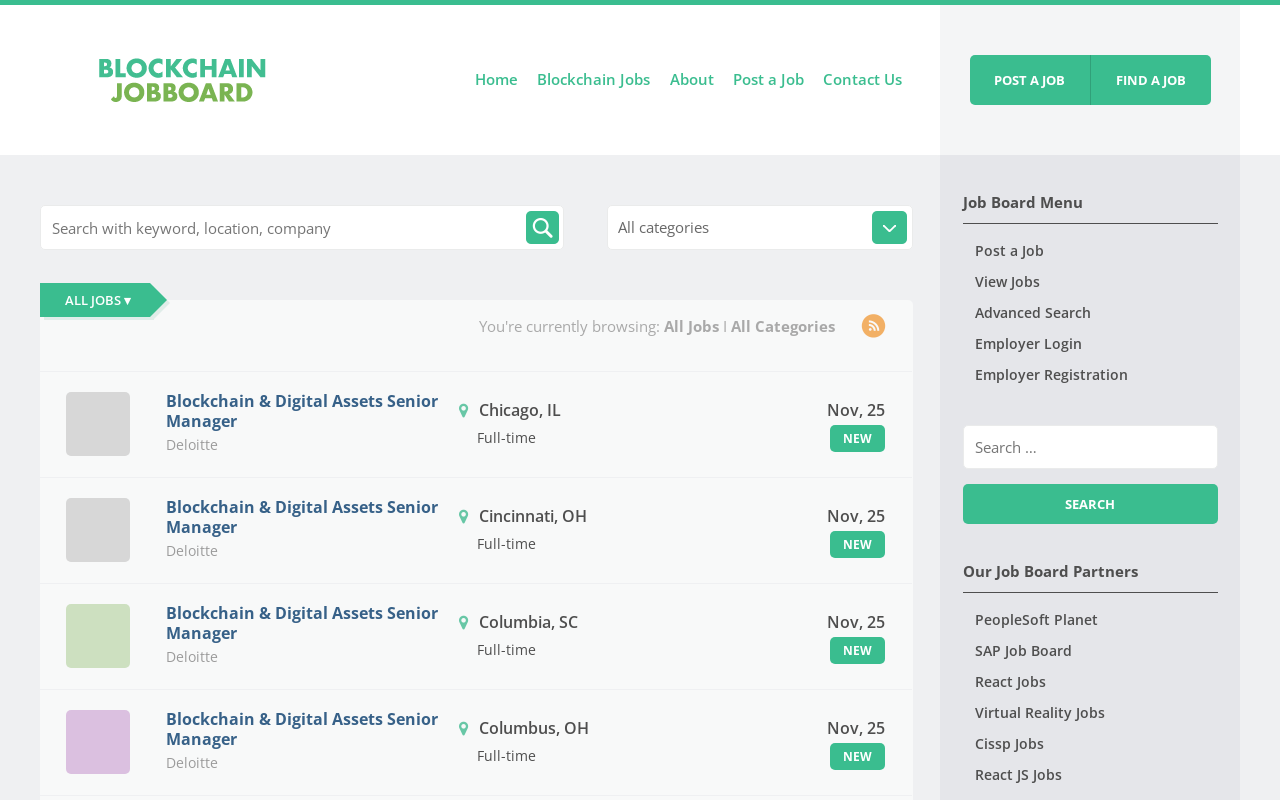
Task: Click the NEW badge on Columbus job
Action: pyautogui.click(x=857, y=757)
